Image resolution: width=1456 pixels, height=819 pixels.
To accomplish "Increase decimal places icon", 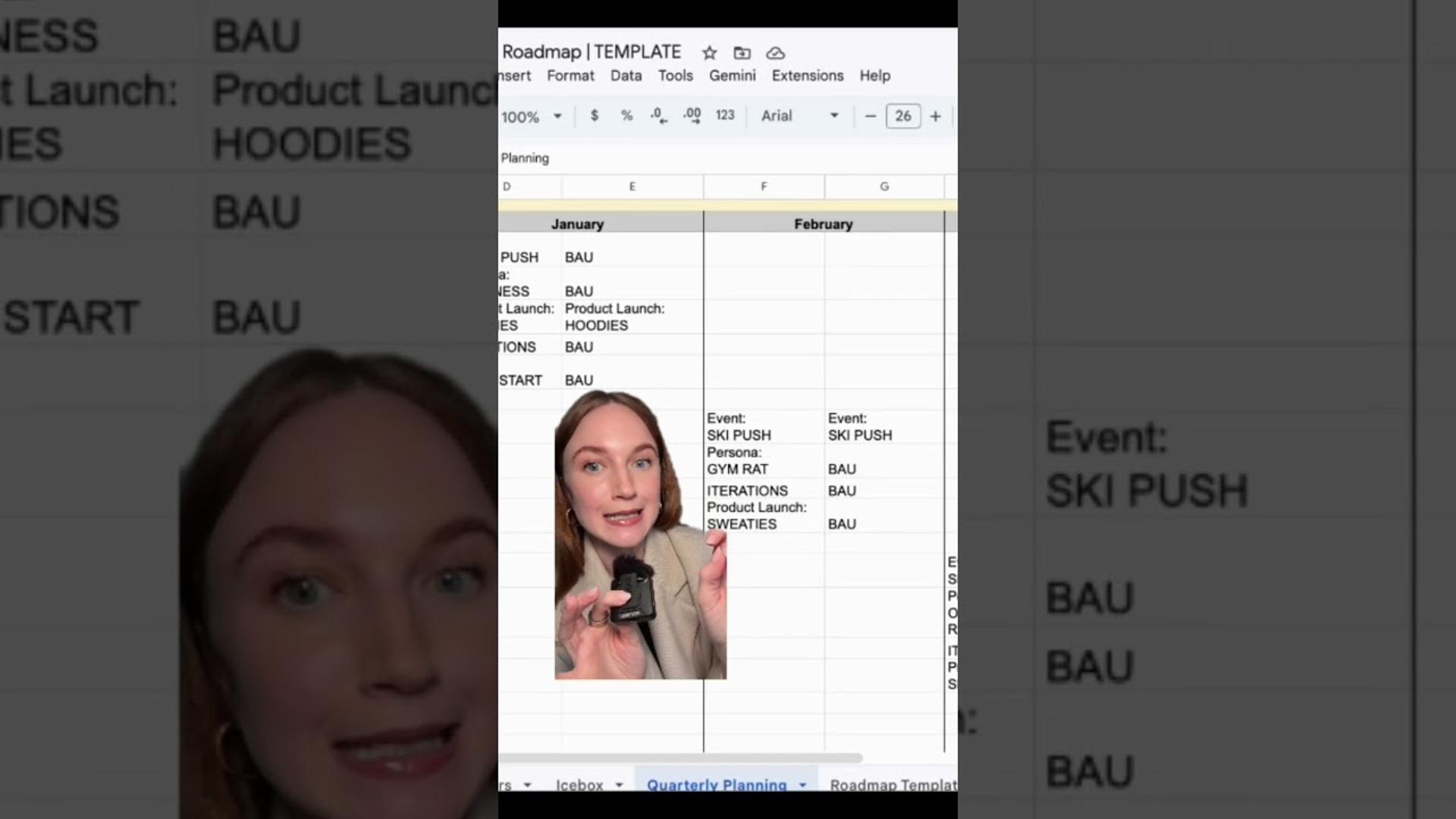I will tap(692, 115).
